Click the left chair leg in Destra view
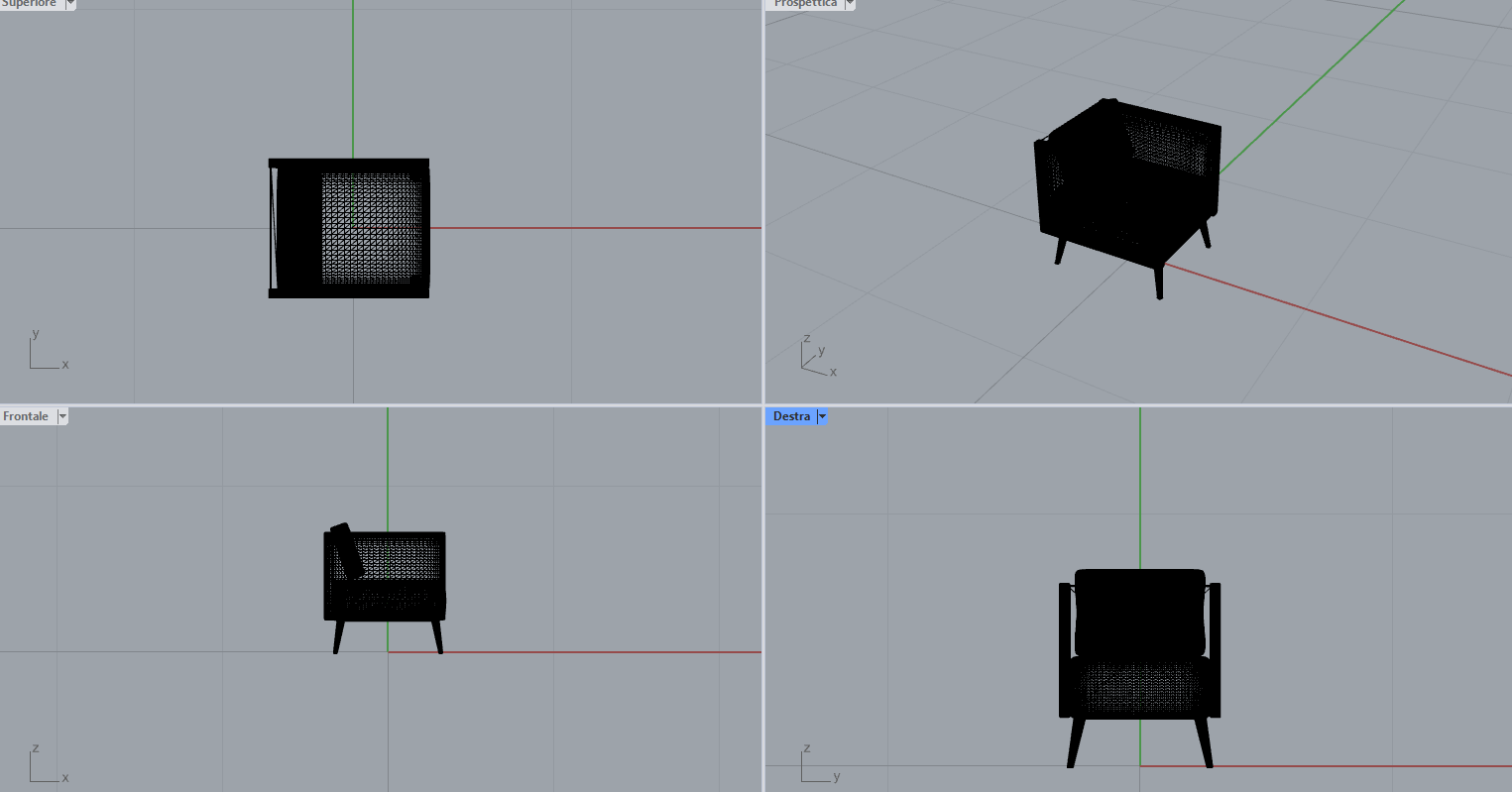 tap(1076, 740)
